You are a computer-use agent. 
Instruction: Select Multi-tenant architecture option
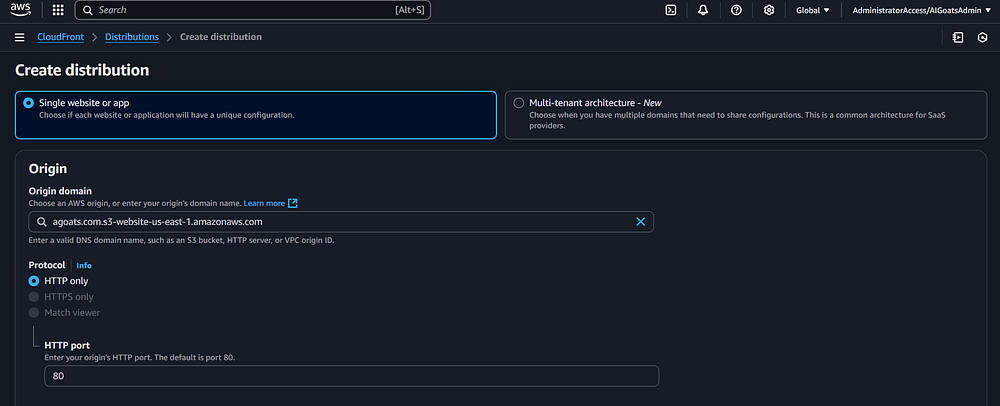518,103
